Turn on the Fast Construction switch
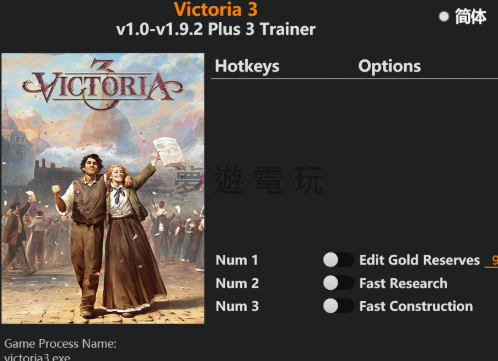This screenshot has width=498, height=361. [338, 306]
